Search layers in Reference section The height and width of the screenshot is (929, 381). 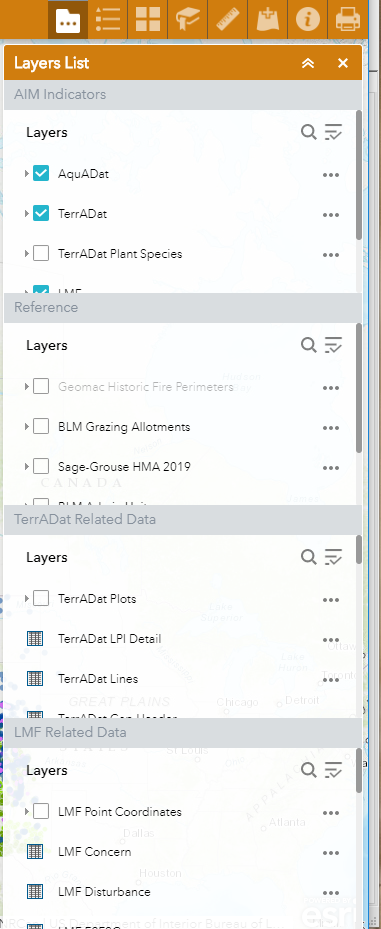pyautogui.click(x=309, y=345)
